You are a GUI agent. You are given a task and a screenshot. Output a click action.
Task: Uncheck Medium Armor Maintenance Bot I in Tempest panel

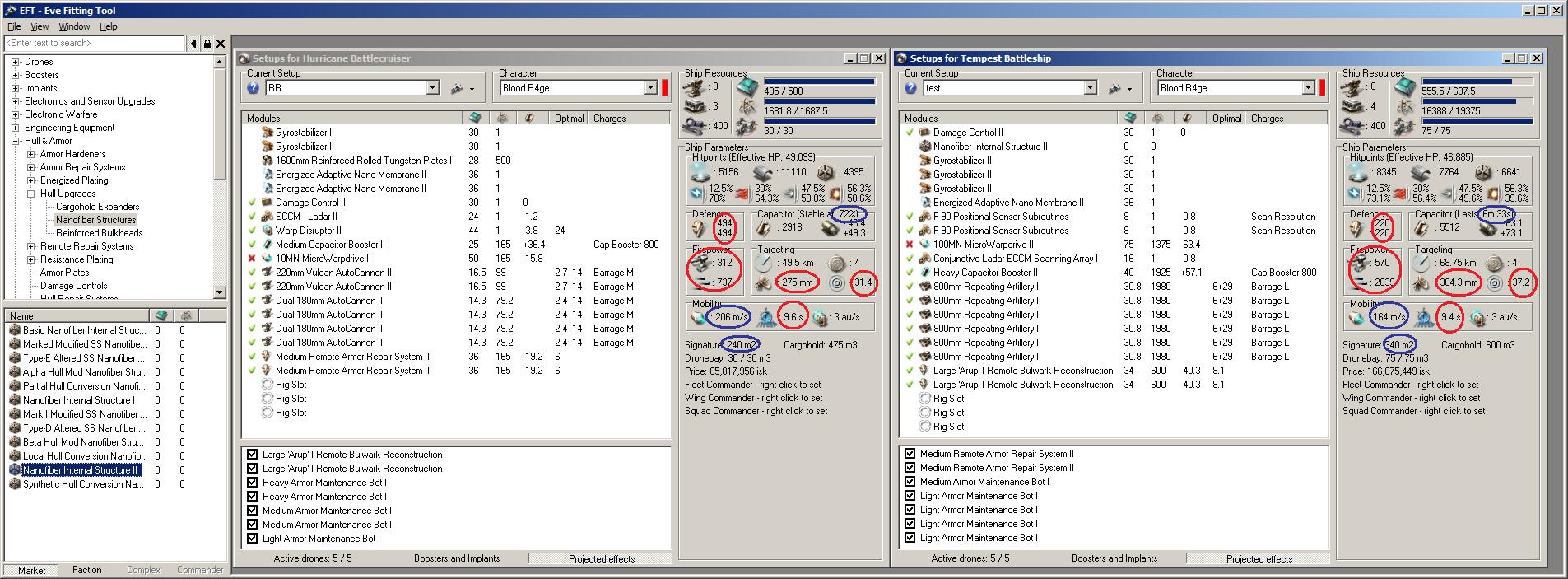(910, 482)
